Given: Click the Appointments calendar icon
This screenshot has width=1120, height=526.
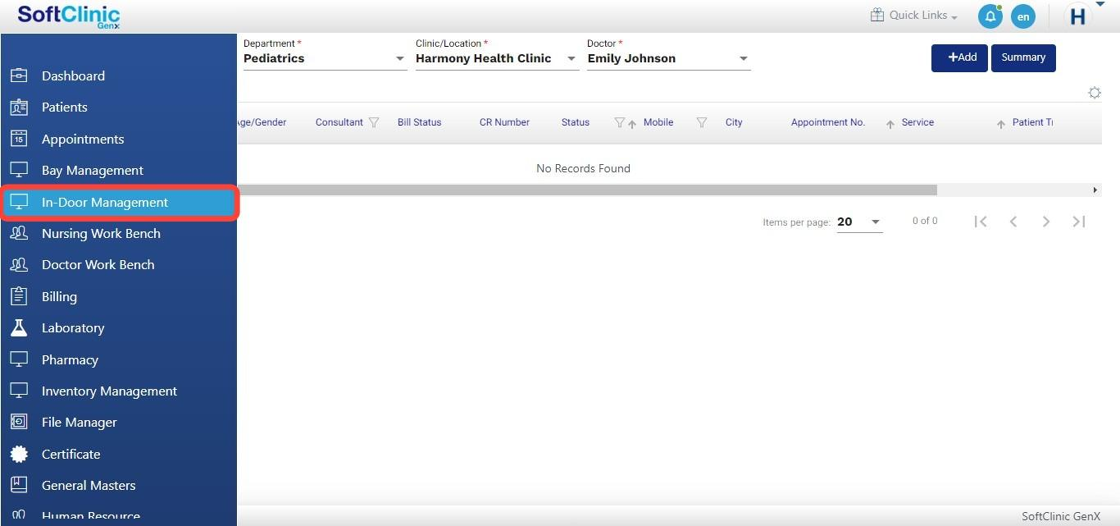Looking at the screenshot, I should click(x=19, y=139).
